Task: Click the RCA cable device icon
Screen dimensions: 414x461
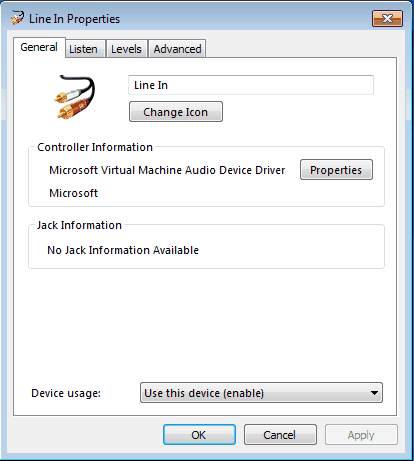Action: [75, 97]
